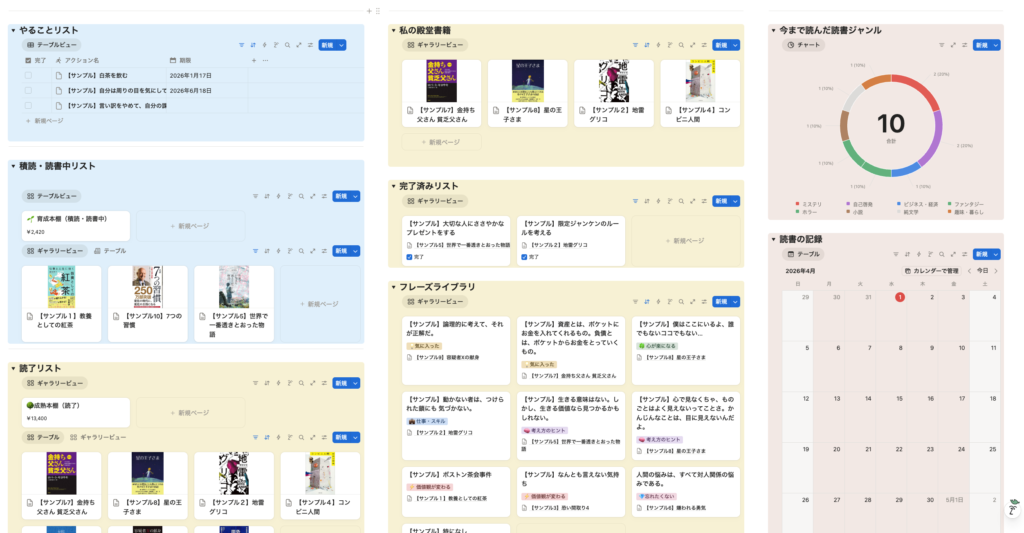Click filter icon in やることリスト toolbar
Viewport: 1024px width, 533px height.
(242, 45)
